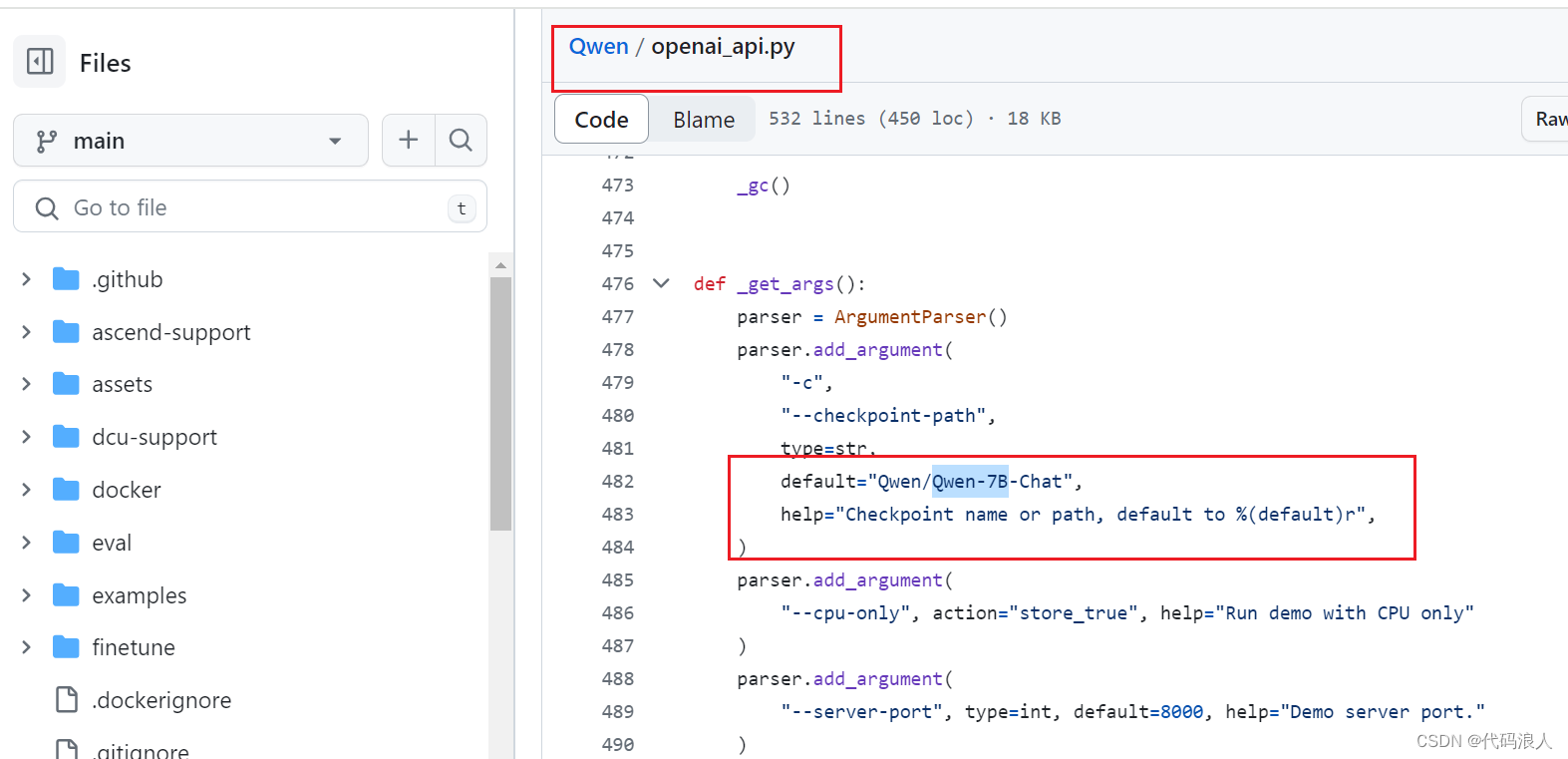
Task: Collapse the _get_args function chevron
Action: tap(661, 283)
